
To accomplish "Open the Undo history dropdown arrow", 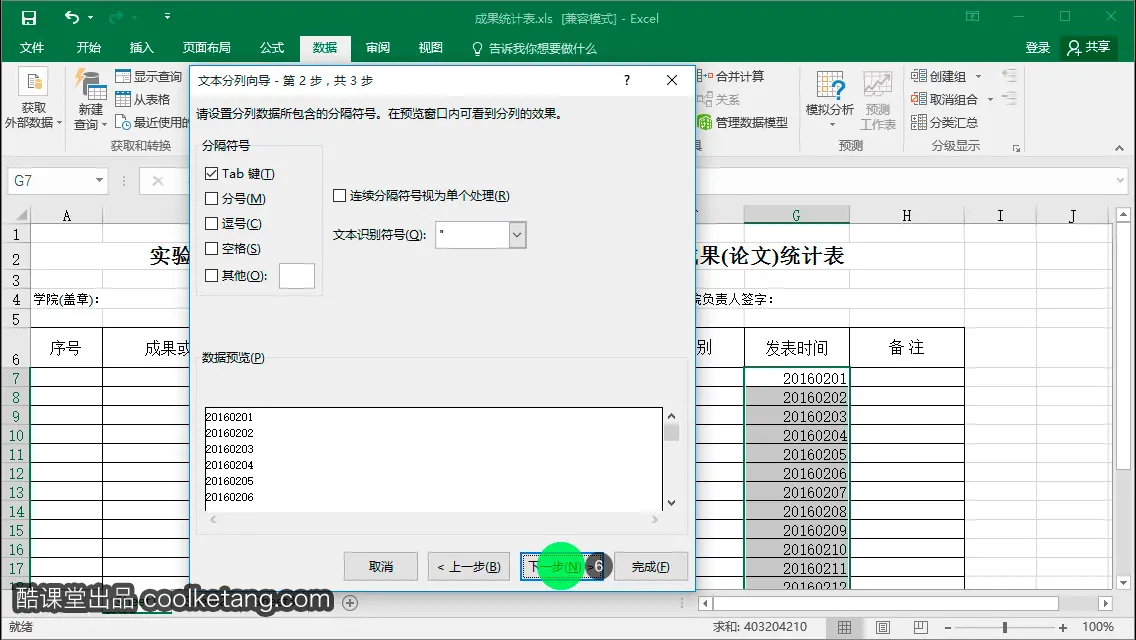I will [x=91, y=17].
